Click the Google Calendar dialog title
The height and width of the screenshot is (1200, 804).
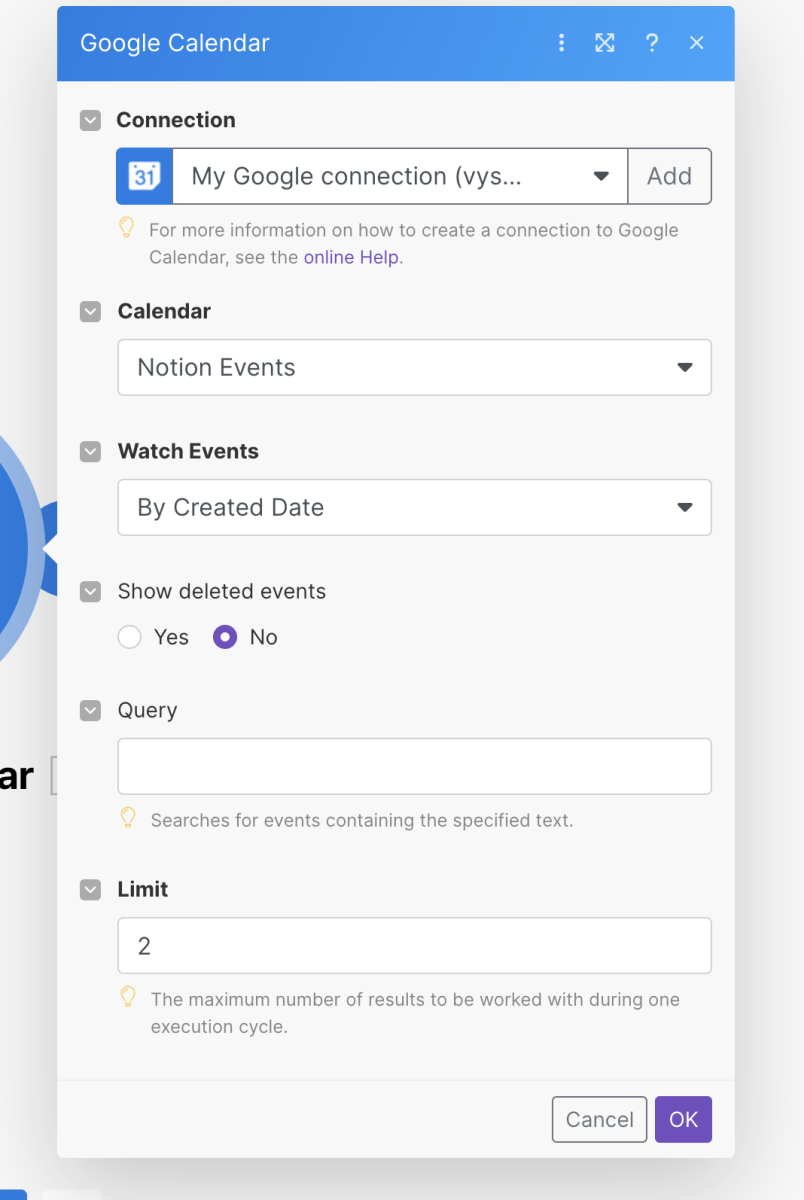(175, 43)
